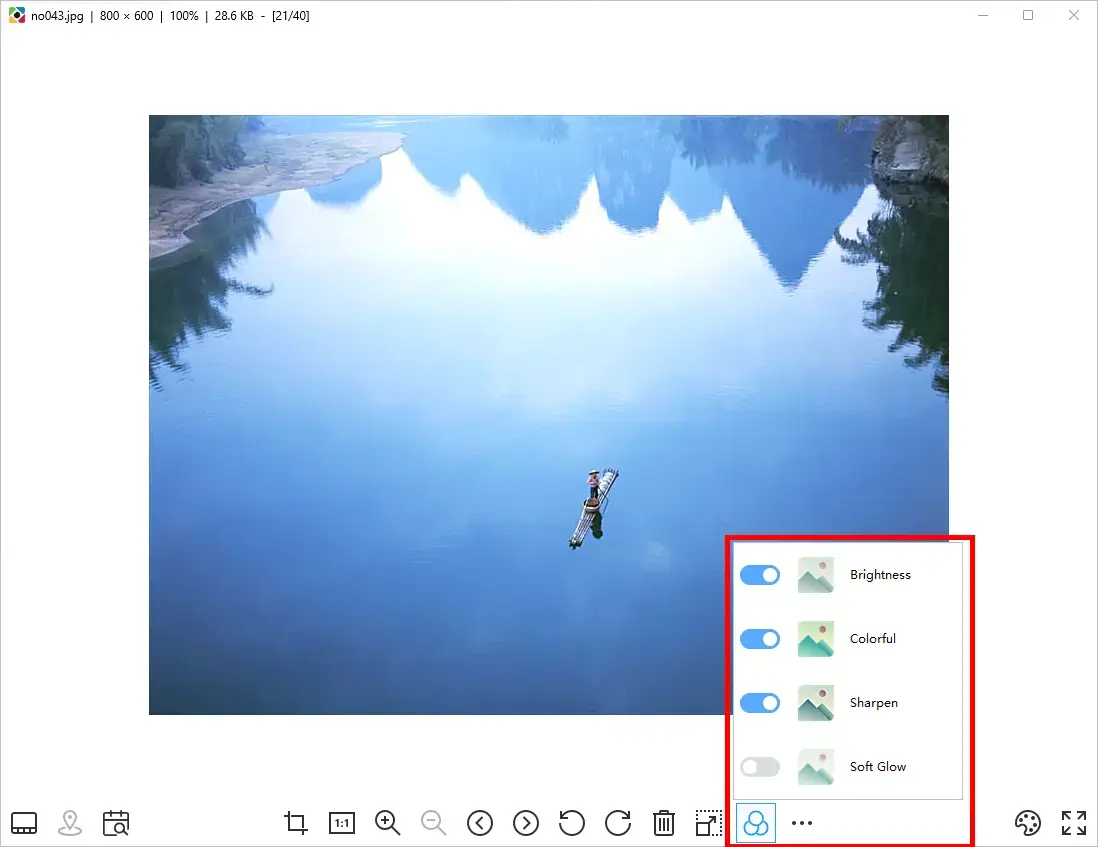
Task: Open the filters panel via triple-circle icon
Action: pos(756,823)
